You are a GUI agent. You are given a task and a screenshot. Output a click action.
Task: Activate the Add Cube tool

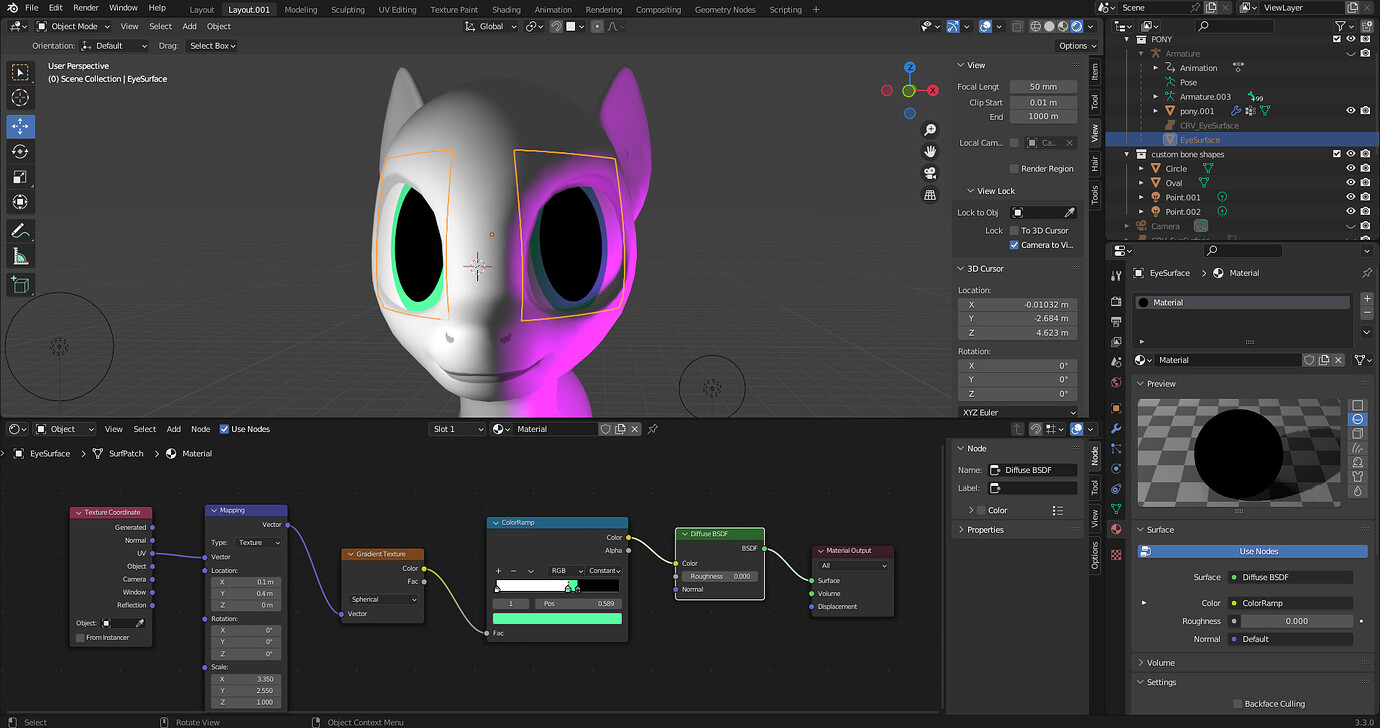(21, 285)
